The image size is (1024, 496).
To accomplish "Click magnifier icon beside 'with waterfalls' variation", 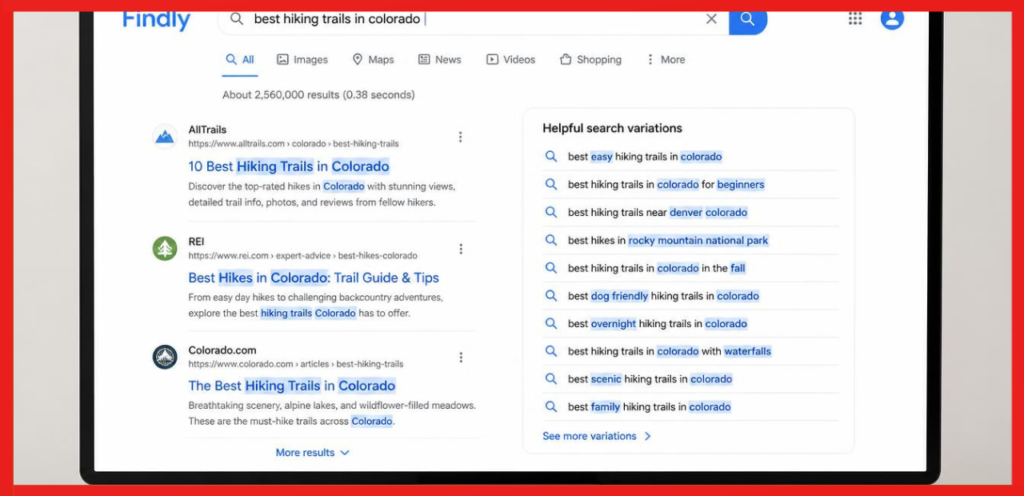I will (551, 351).
